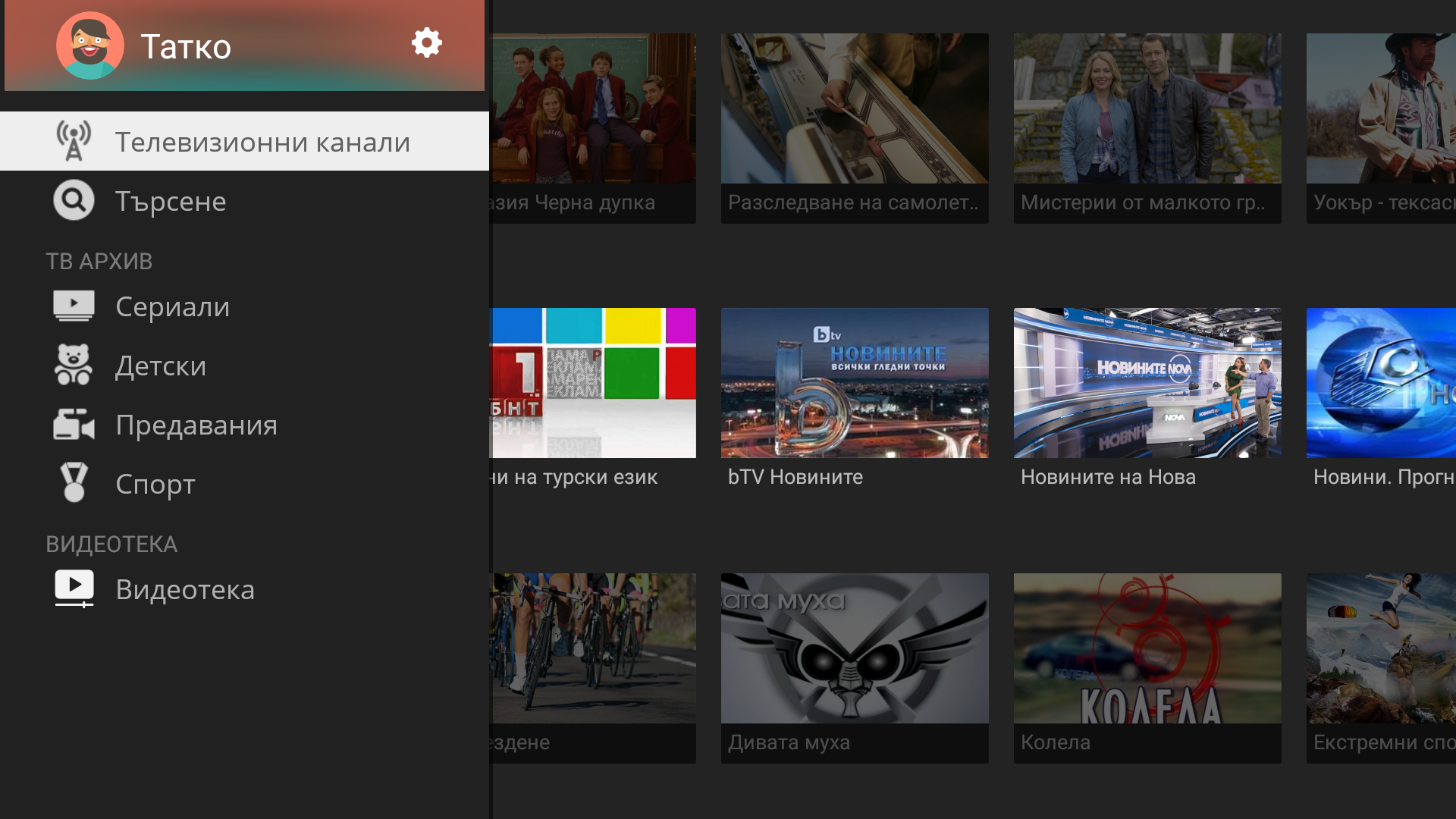Click the teddy bear Детски icon
Image resolution: width=1456 pixels, height=819 pixels.
click(x=74, y=366)
